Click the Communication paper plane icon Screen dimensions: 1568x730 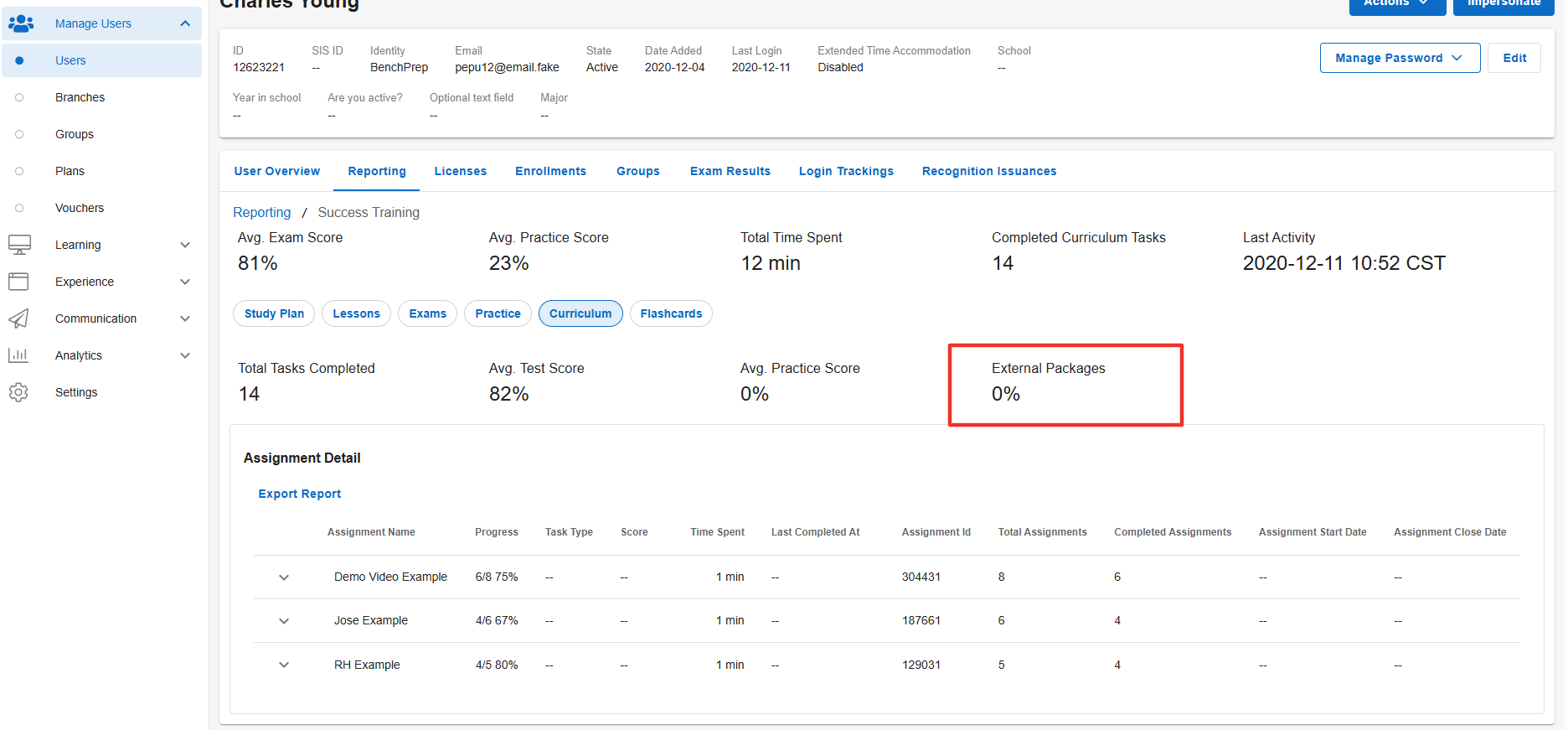18,318
